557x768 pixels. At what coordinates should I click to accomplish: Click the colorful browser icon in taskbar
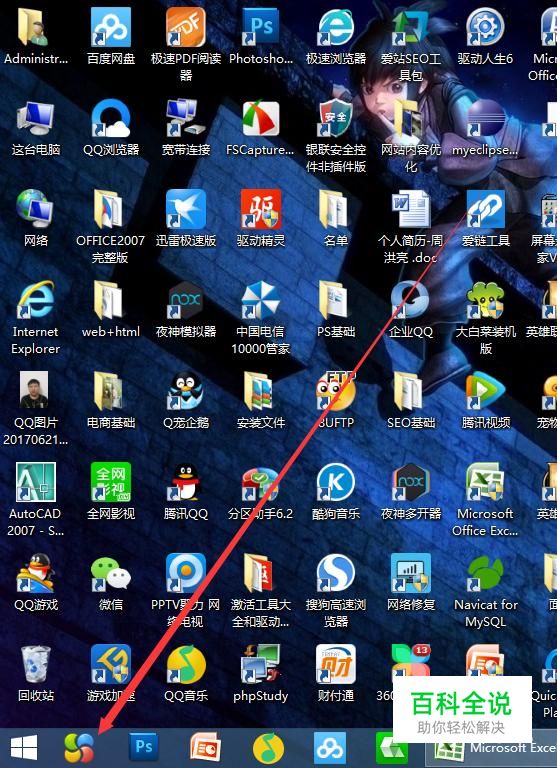pos(79,748)
